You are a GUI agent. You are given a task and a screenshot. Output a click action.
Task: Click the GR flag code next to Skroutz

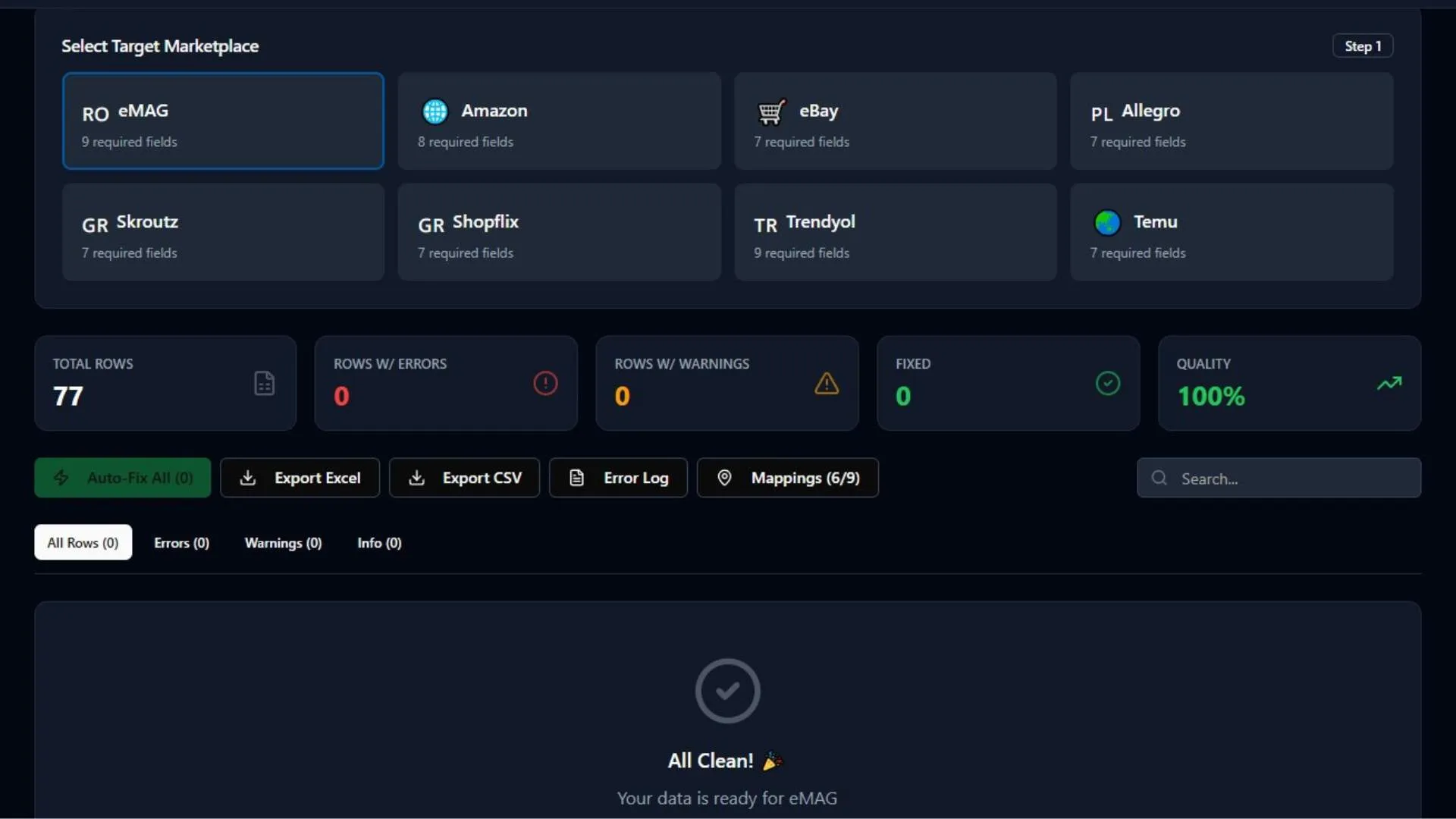point(95,225)
